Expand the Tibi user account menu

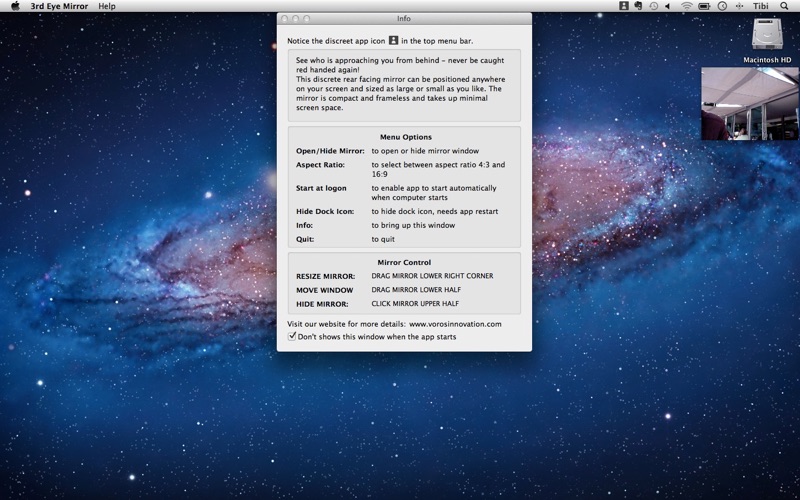pyautogui.click(x=761, y=6)
